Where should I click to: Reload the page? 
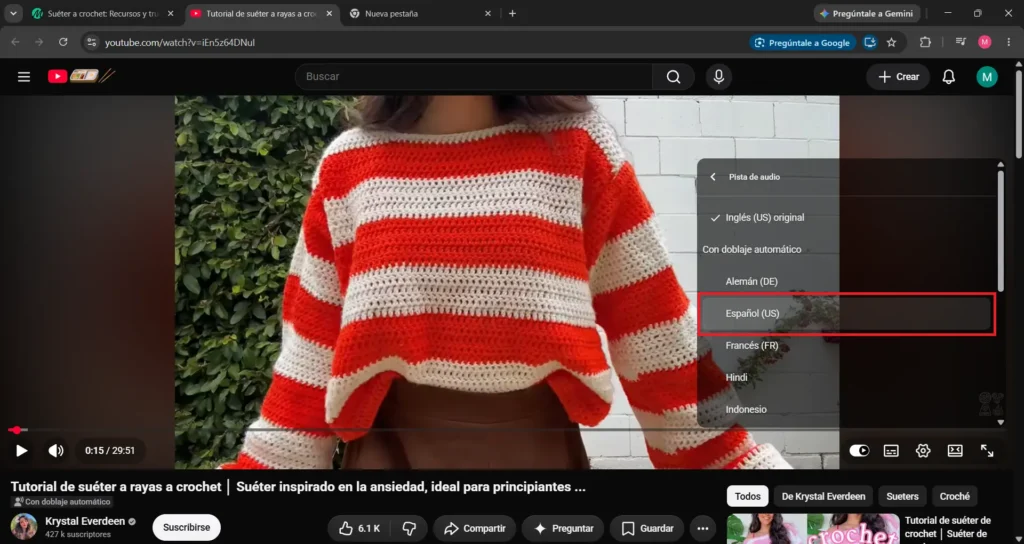pos(63,42)
